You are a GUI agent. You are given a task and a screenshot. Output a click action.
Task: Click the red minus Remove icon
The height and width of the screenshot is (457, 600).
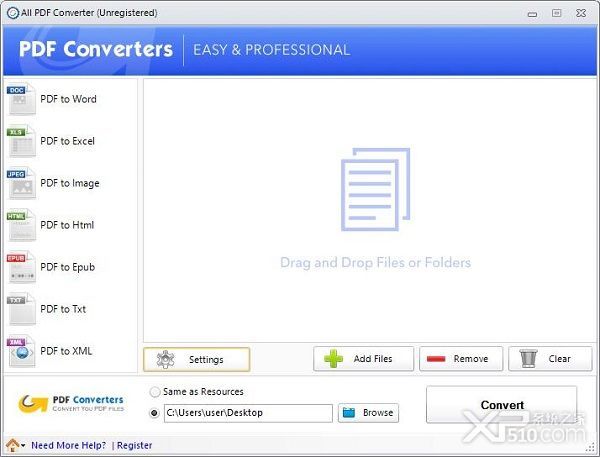436,359
